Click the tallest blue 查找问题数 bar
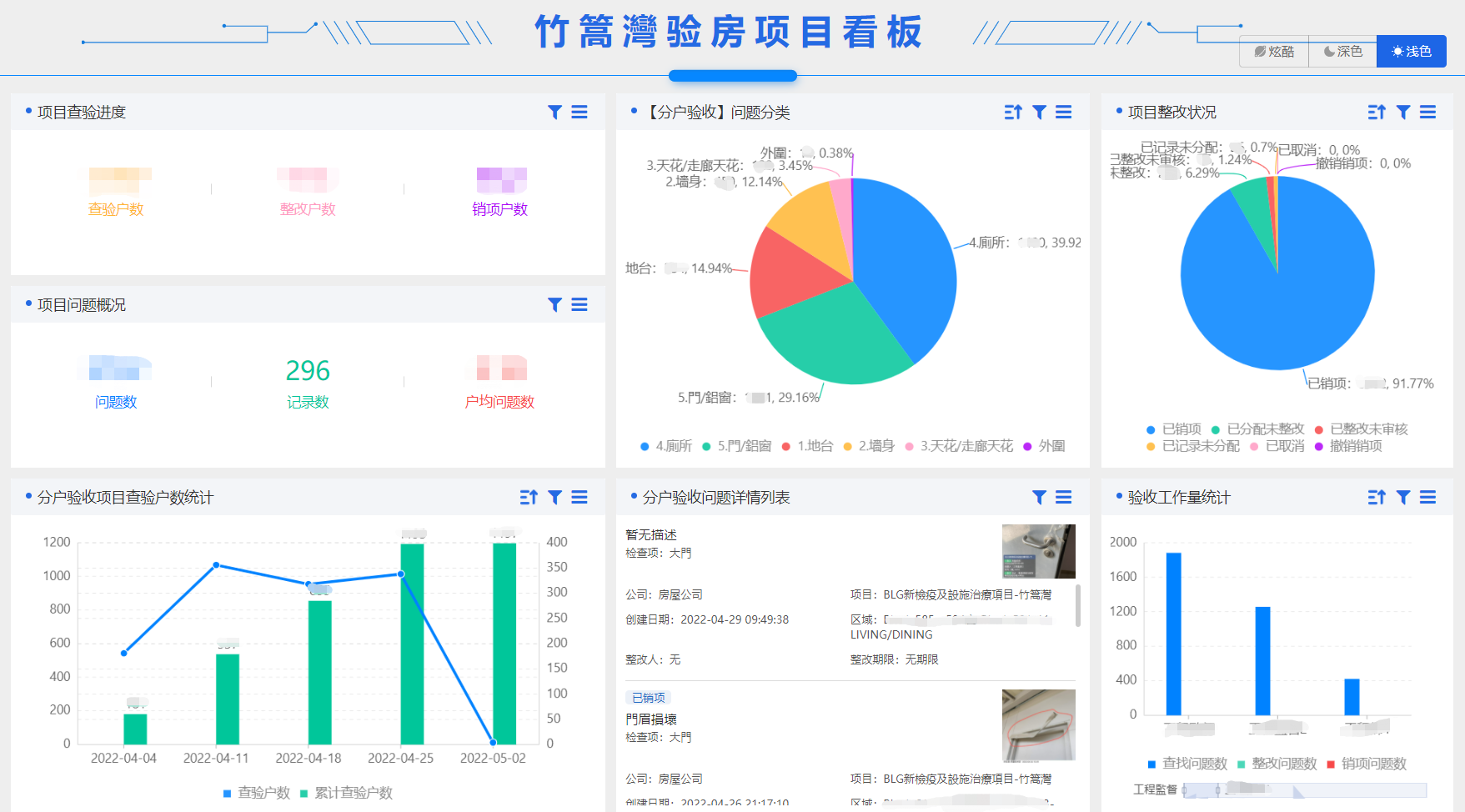The image size is (1465, 812). 1173,634
